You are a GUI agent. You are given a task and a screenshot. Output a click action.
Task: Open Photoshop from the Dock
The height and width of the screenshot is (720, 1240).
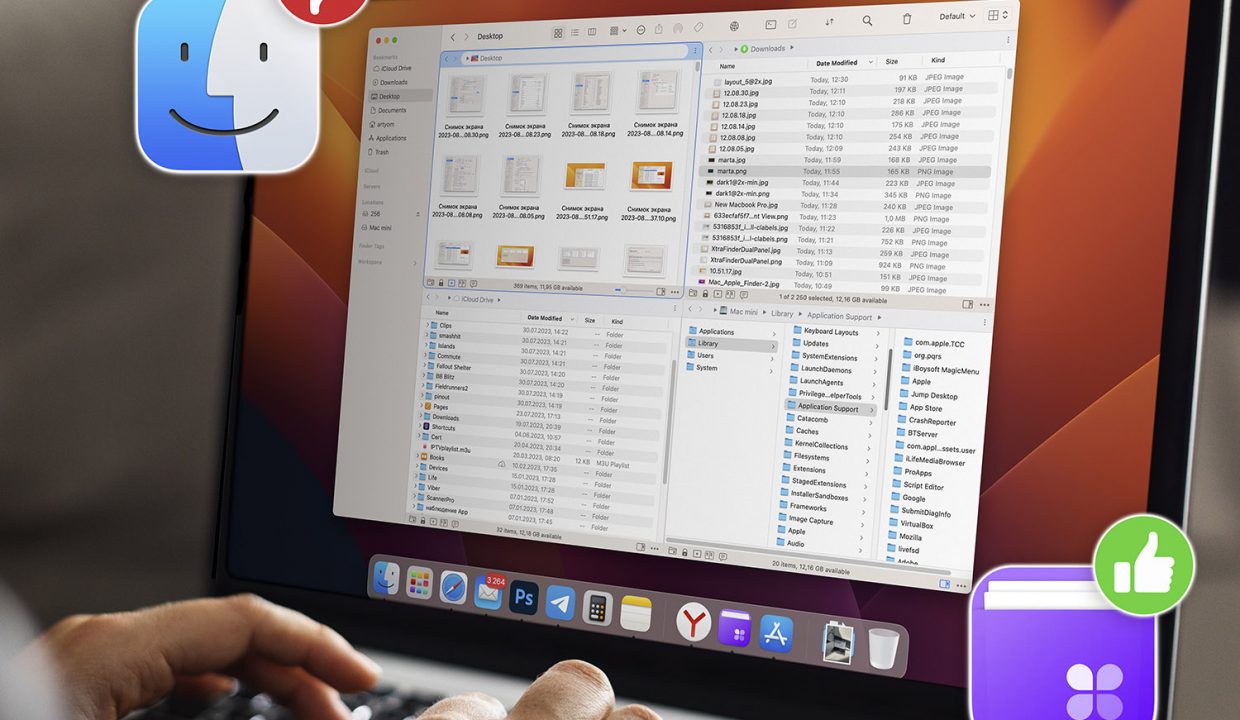[x=524, y=599]
